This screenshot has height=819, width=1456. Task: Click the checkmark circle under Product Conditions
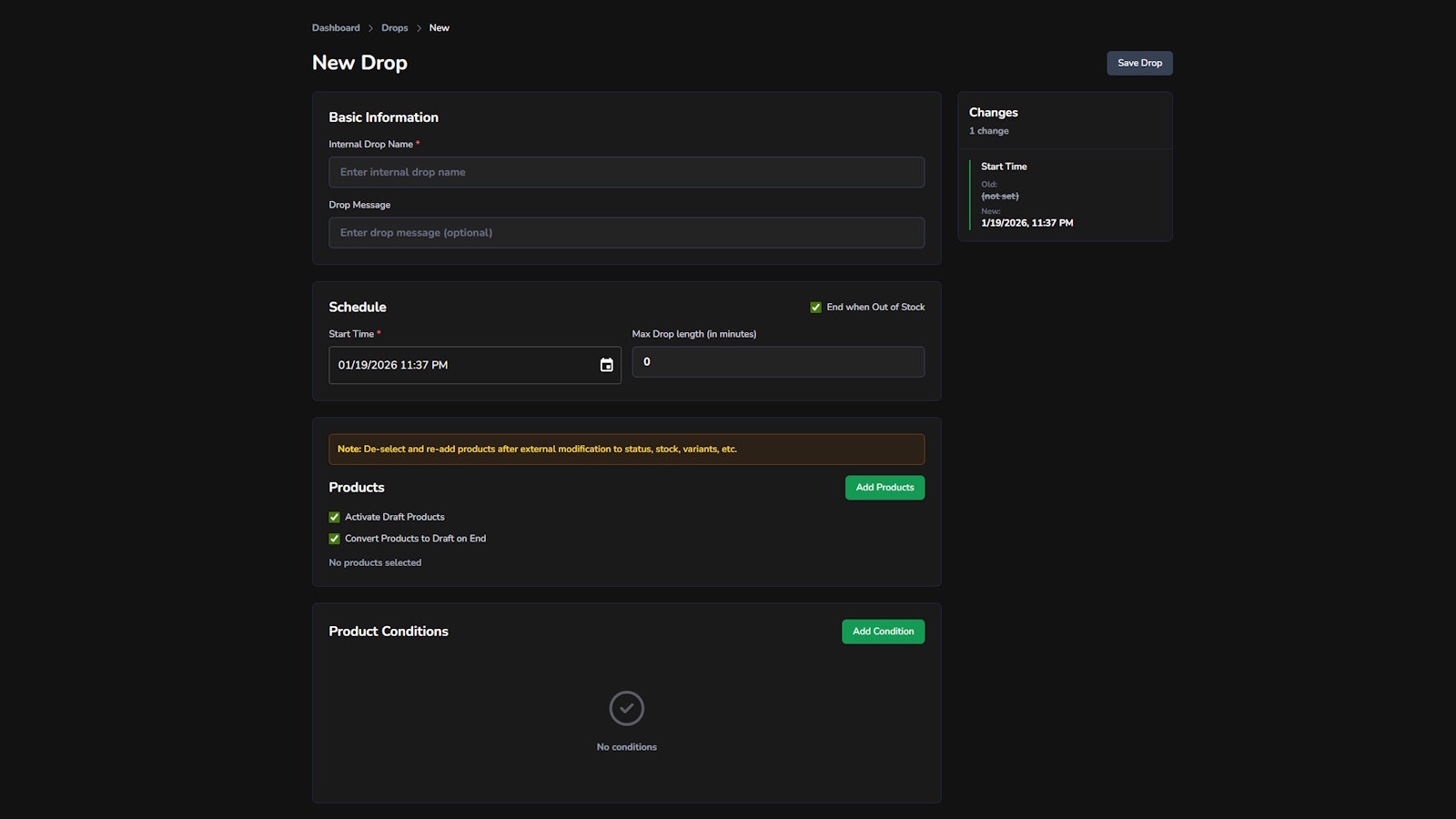pyautogui.click(x=626, y=708)
